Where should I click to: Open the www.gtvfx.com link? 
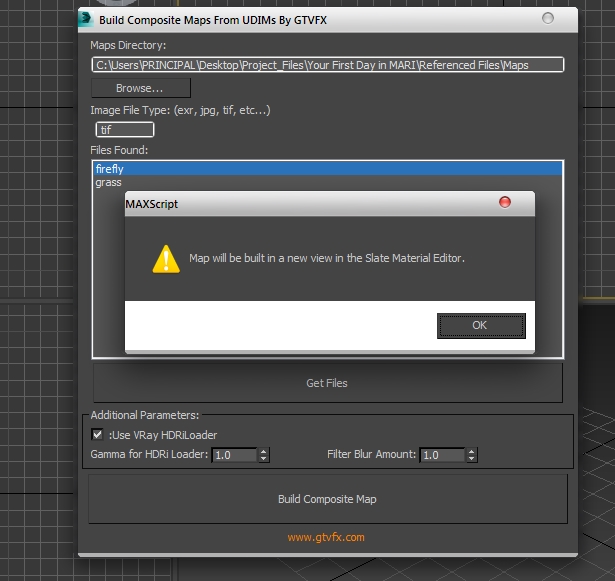[x=326, y=537]
